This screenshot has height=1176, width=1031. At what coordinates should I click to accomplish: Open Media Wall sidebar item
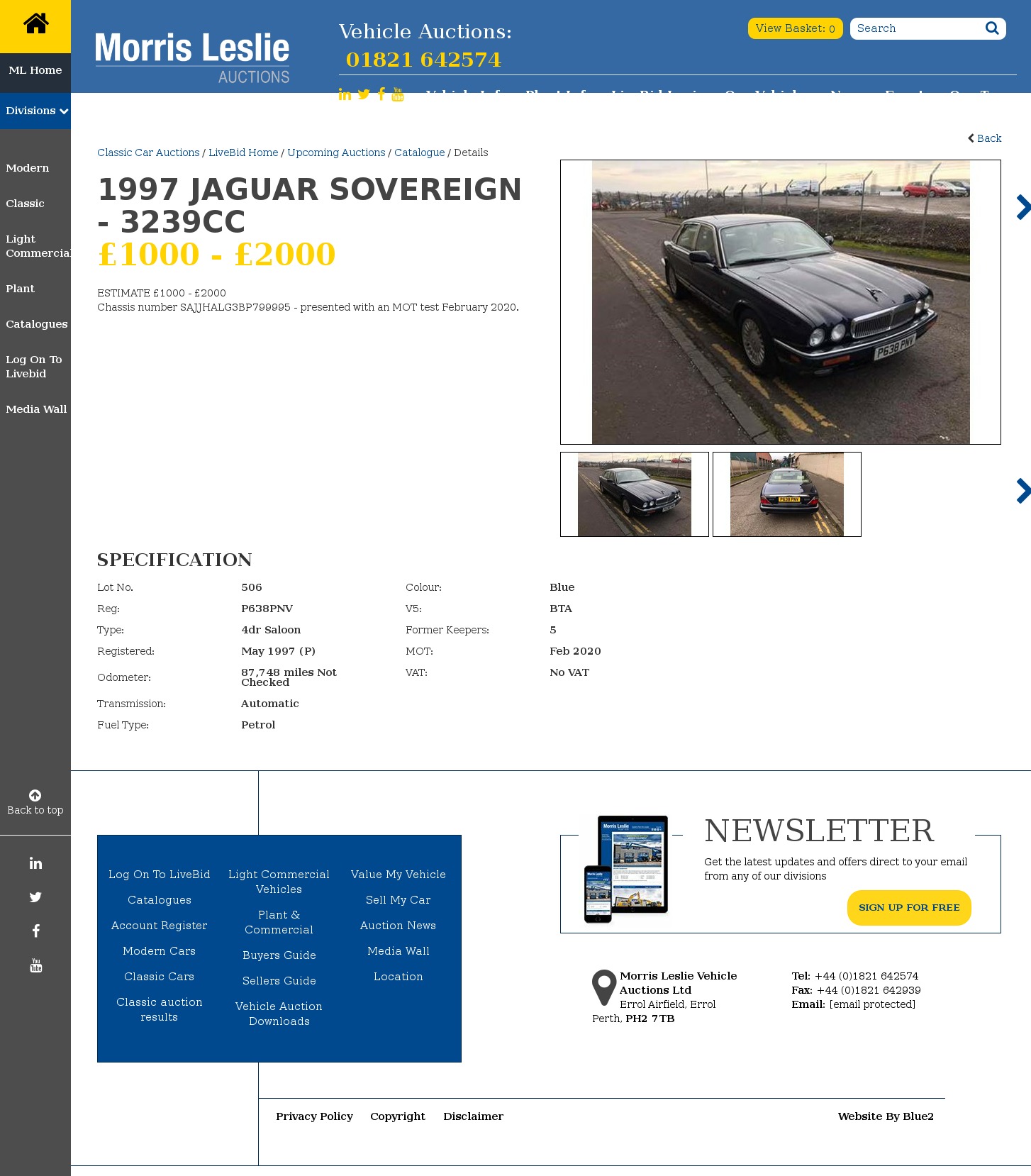tap(36, 409)
